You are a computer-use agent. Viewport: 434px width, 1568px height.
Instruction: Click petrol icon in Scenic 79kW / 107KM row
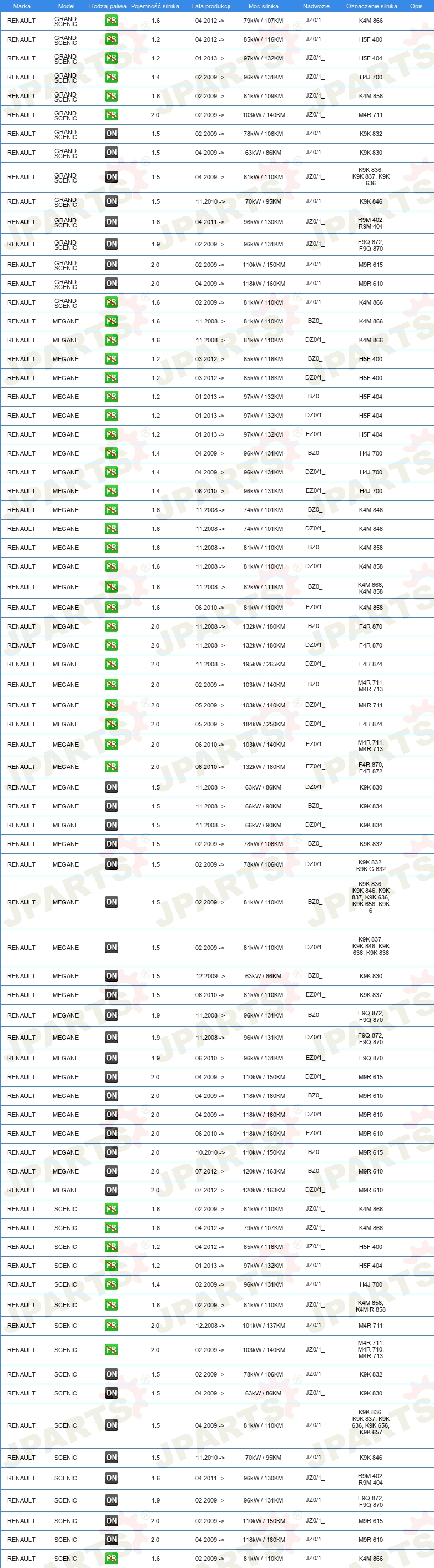[112, 1228]
